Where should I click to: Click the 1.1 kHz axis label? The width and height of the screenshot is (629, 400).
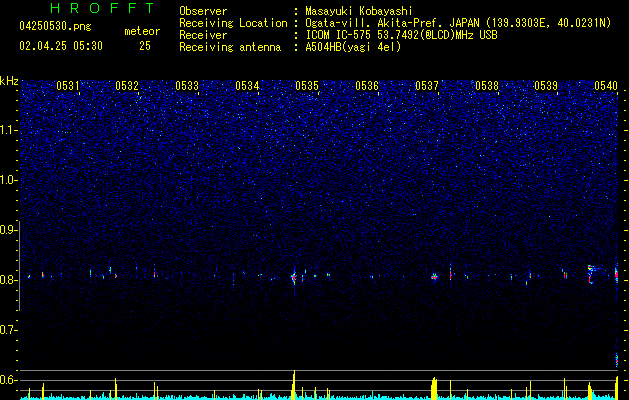9,130
